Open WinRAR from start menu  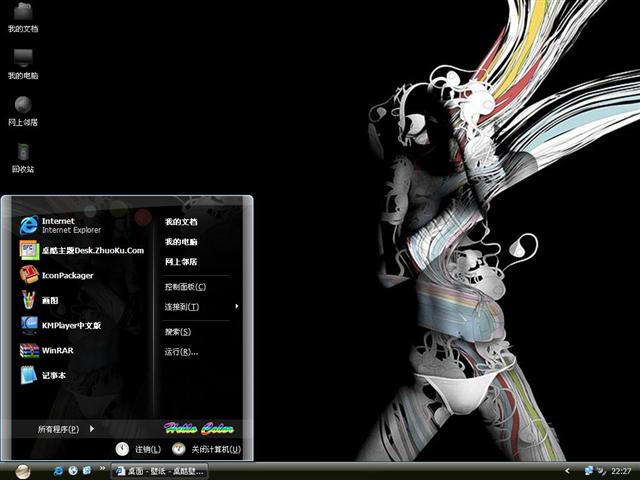point(47,350)
